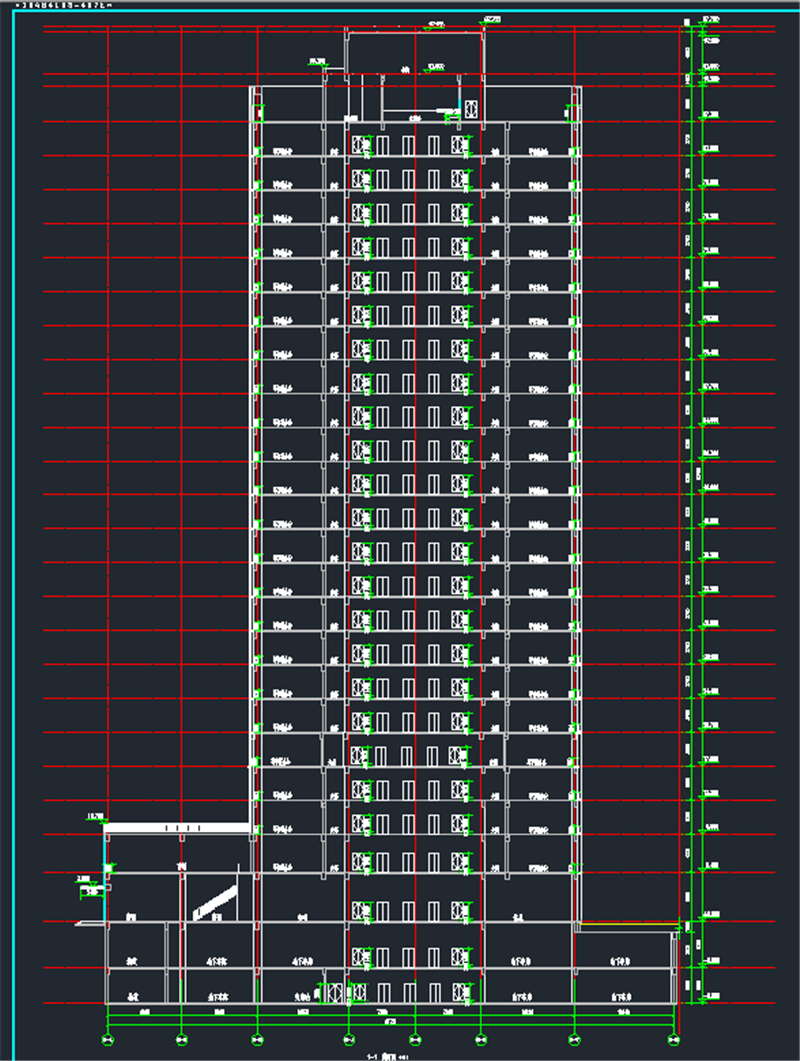Select the sixth grid axis bubble from left
This screenshot has height=1061, width=800.
point(480,1037)
